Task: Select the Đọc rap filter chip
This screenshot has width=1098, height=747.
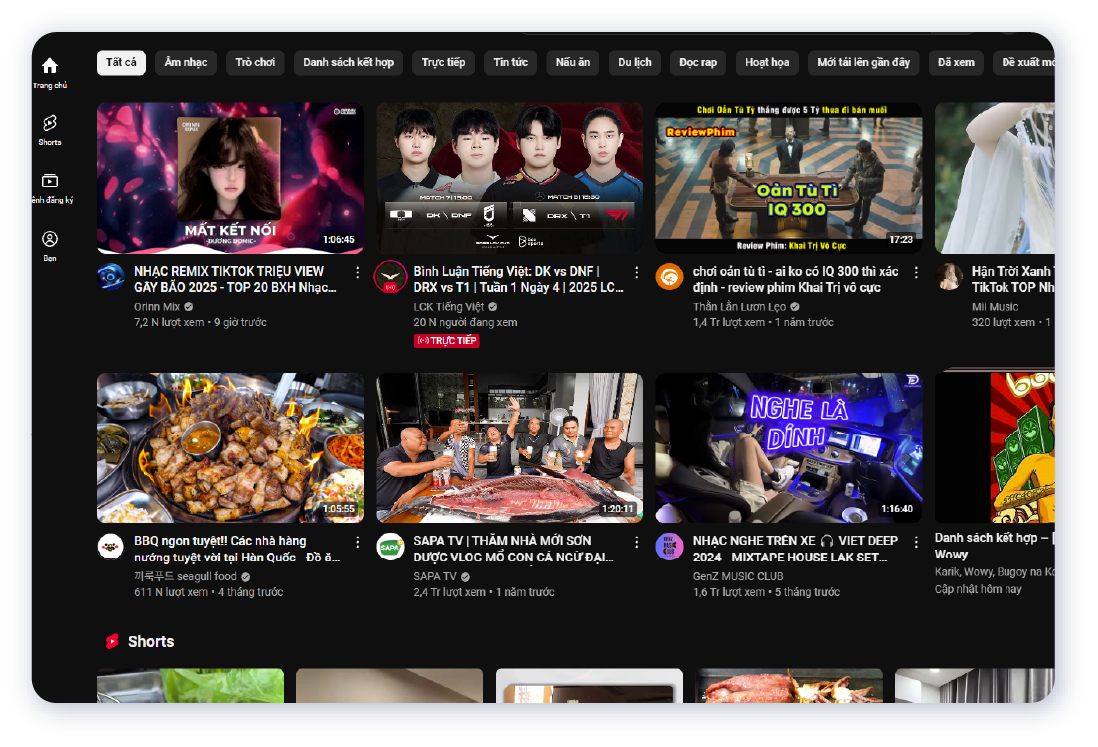Action: [698, 62]
